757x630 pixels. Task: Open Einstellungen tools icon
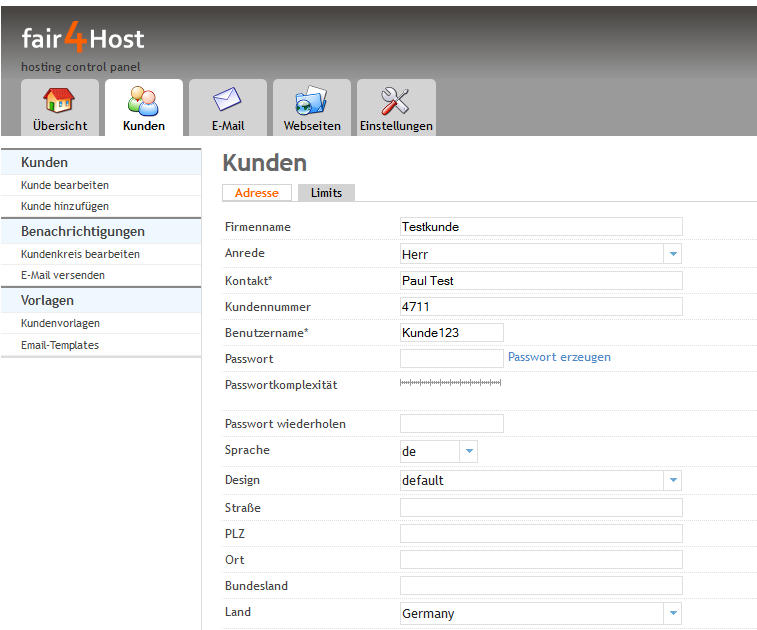[396, 101]
